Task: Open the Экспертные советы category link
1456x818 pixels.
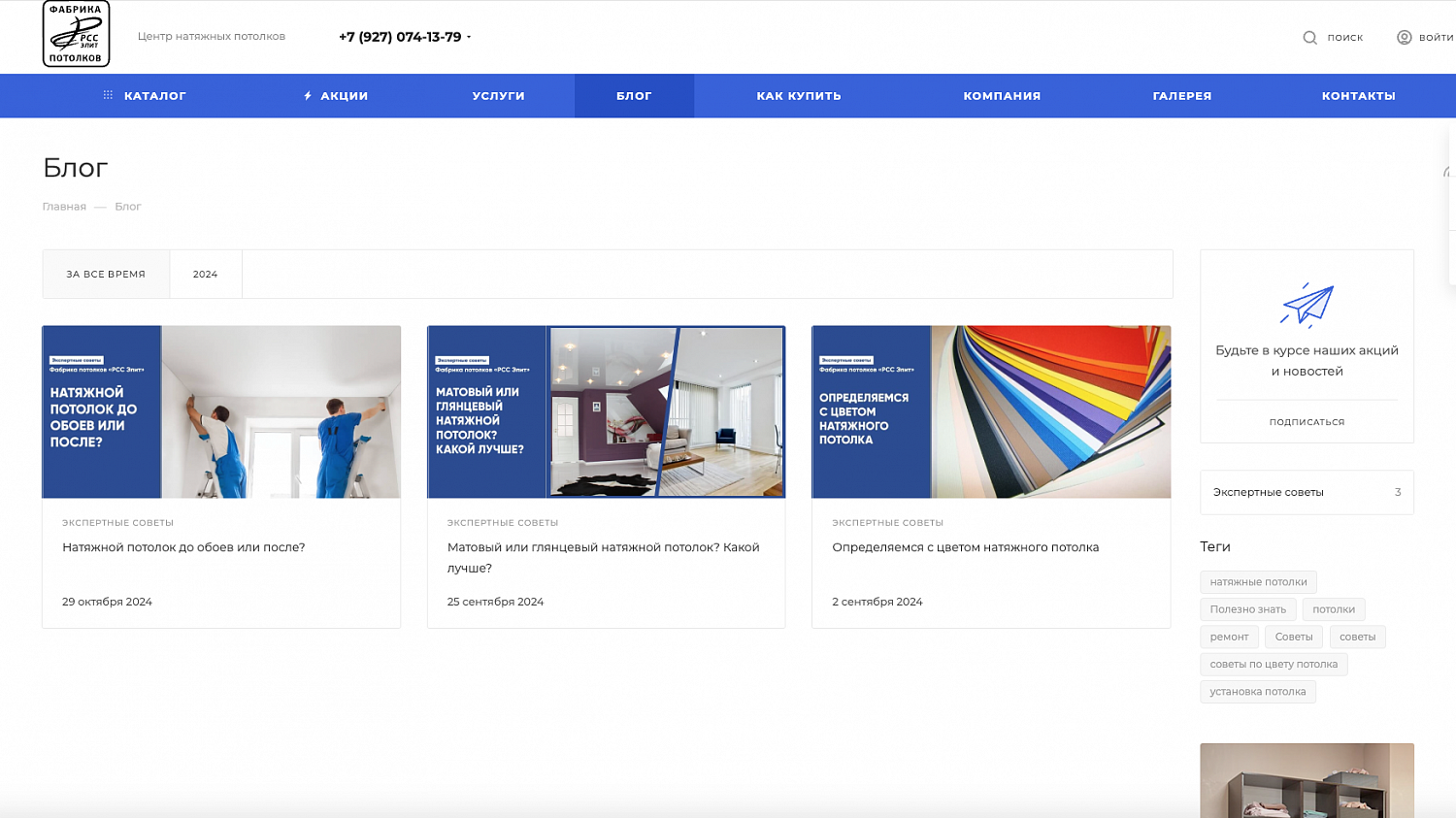Action: click(1307, 493)
